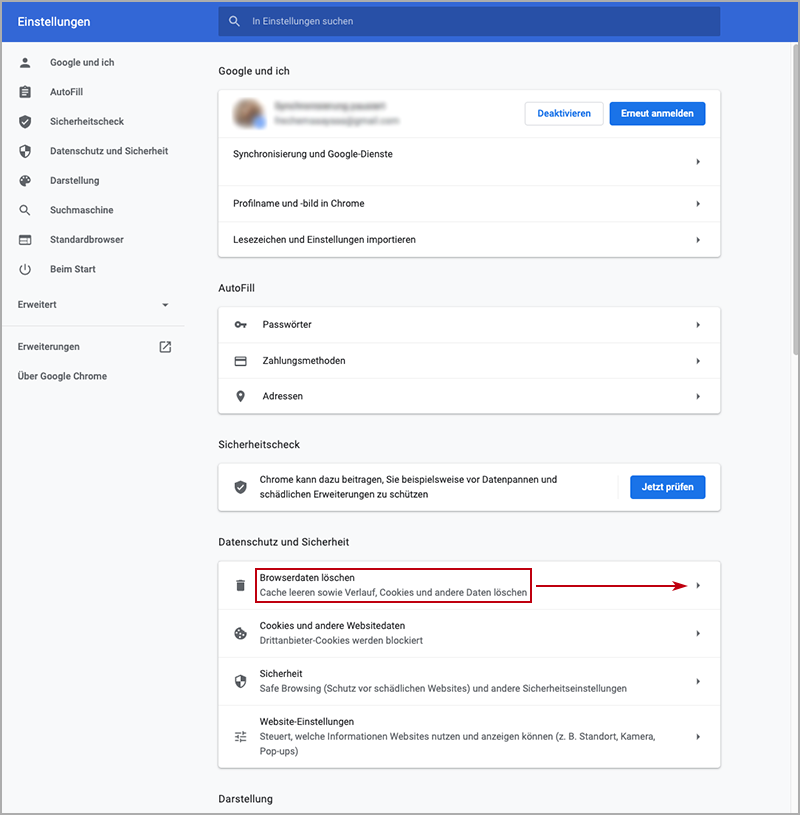Click the Erneut anmelden button

(657, 113)
